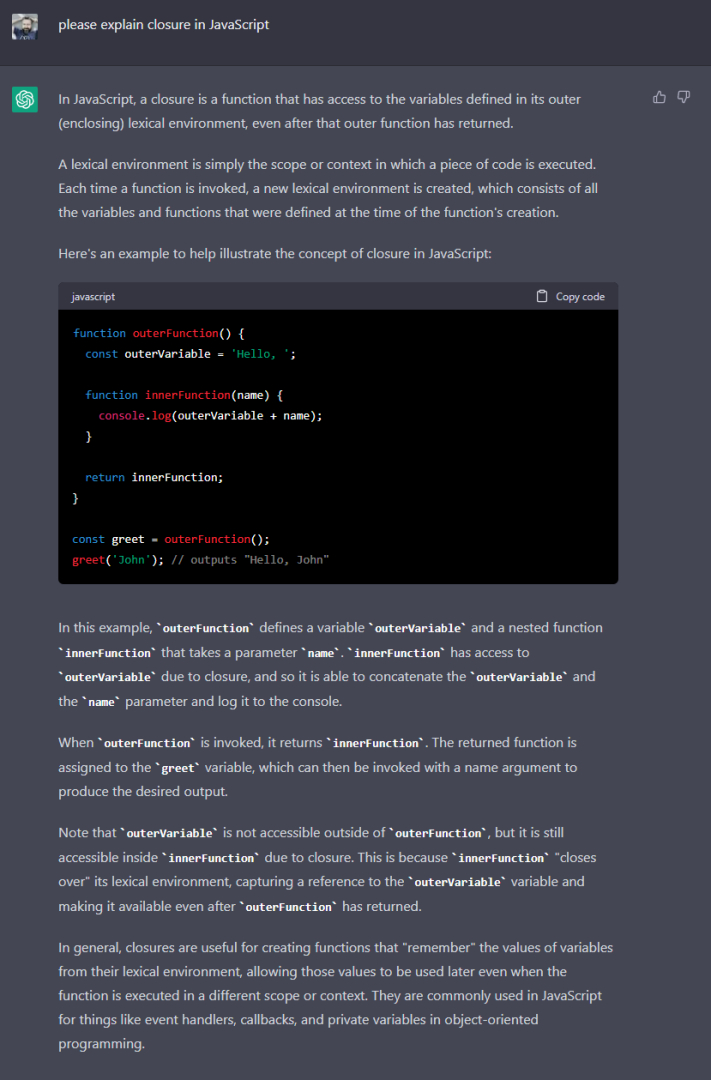Click the first paragraph defining closure
Viewport: 711px width, 1080px height.
(320, 111)
